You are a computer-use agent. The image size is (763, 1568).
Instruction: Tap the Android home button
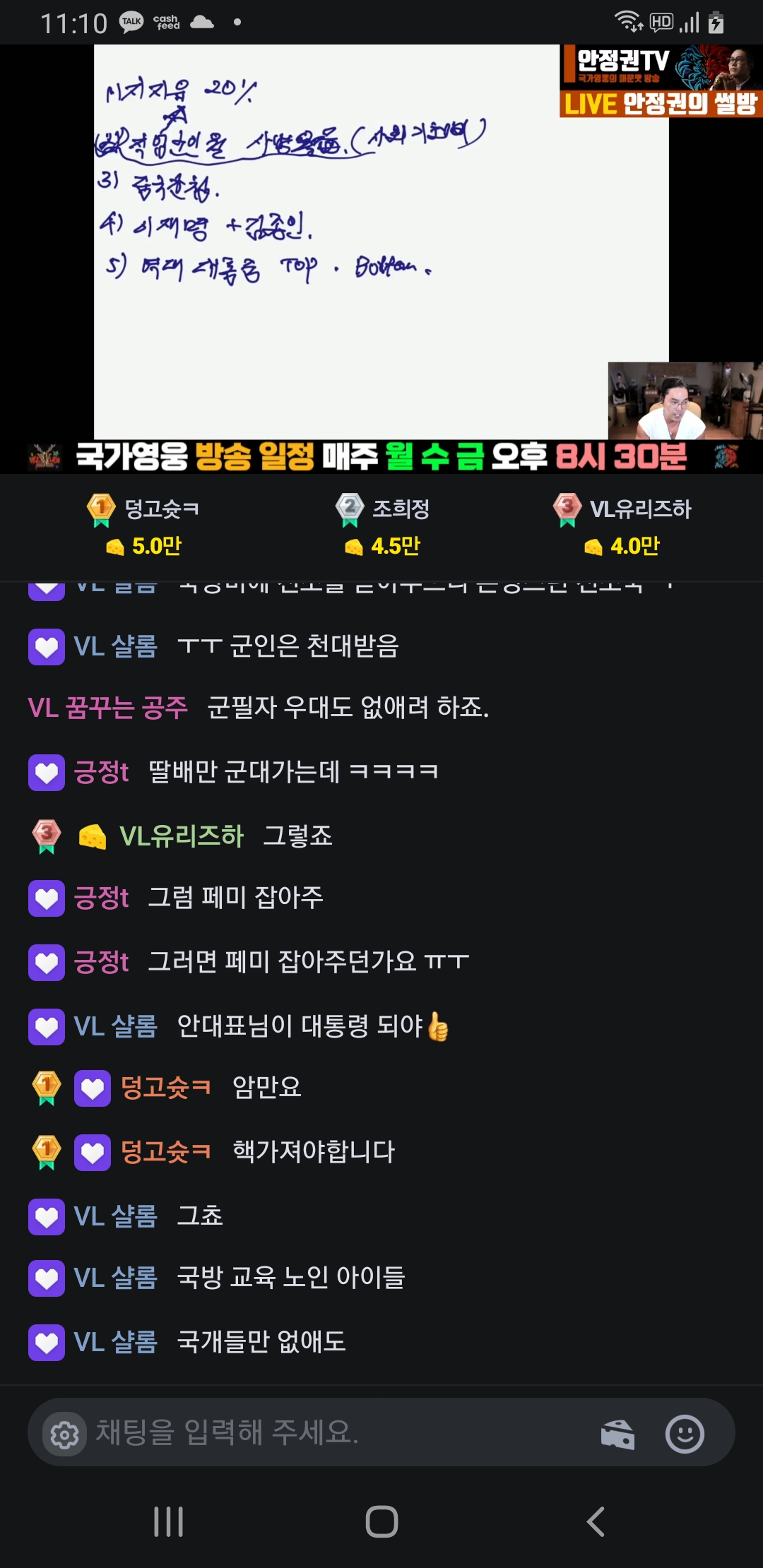point(381,1521)
